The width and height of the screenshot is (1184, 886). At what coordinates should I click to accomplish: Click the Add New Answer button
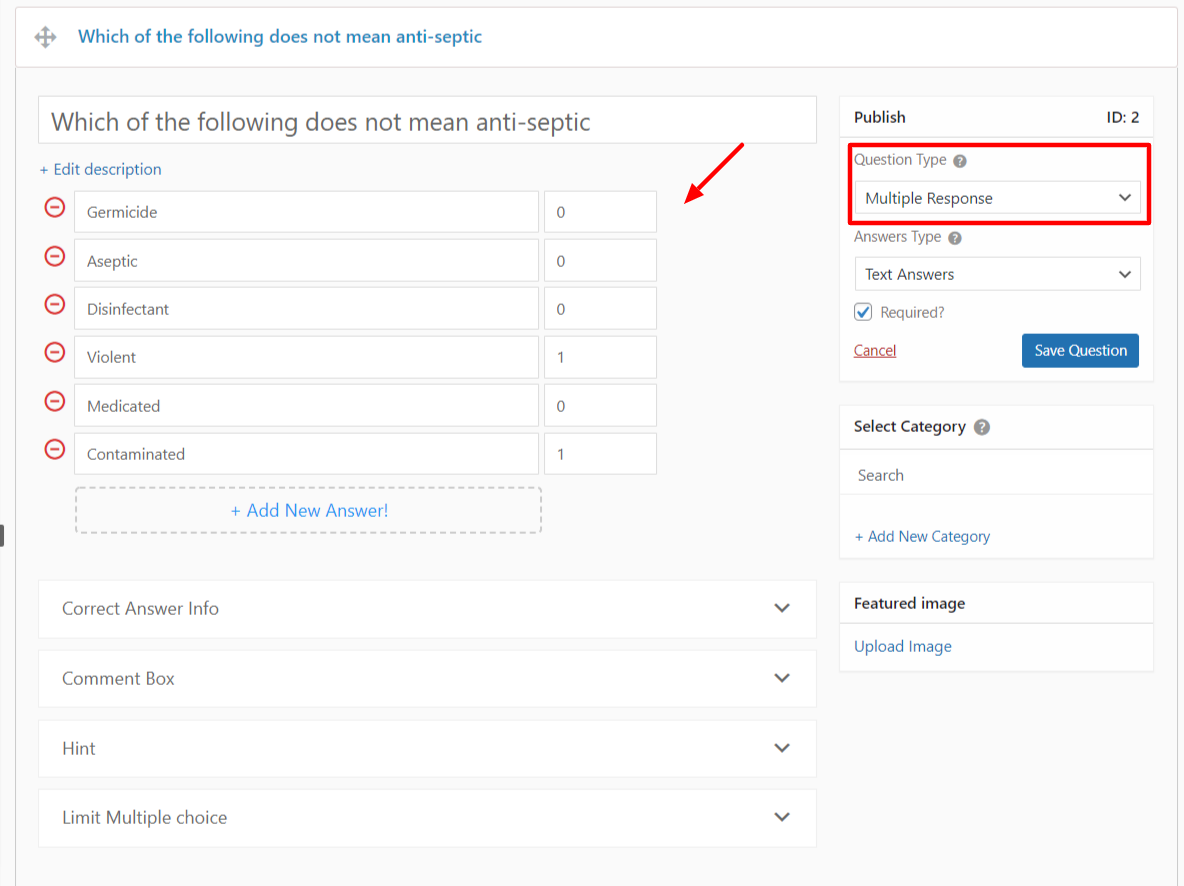point(309,510)
